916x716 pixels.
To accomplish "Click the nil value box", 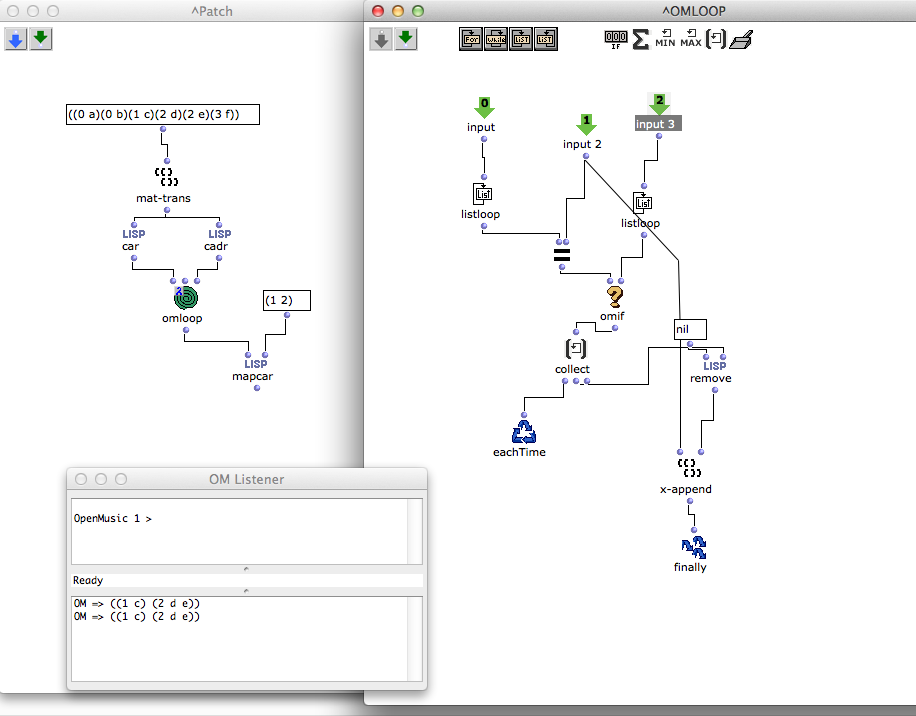I will pos(690,329).
